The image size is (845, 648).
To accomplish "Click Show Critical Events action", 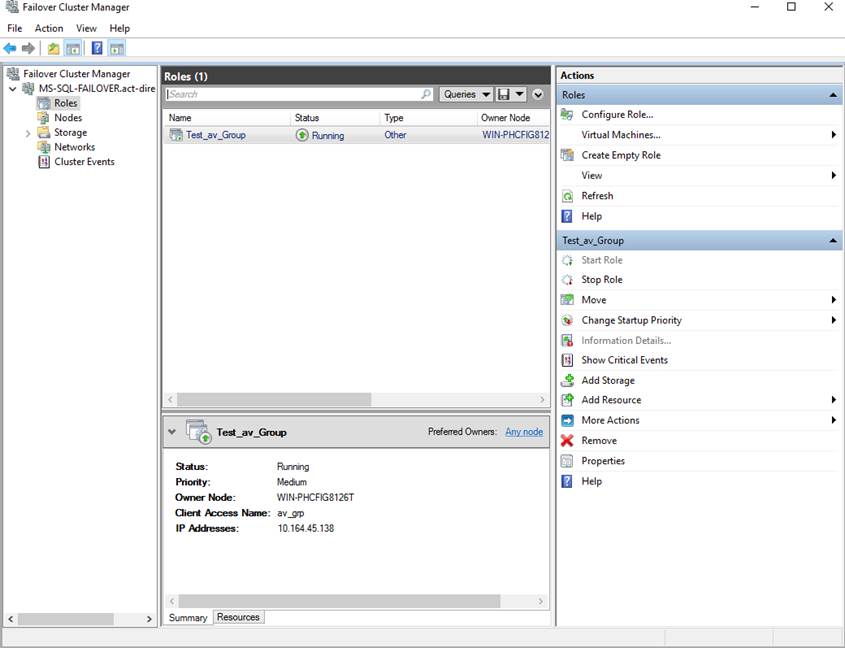I will 624,360.
